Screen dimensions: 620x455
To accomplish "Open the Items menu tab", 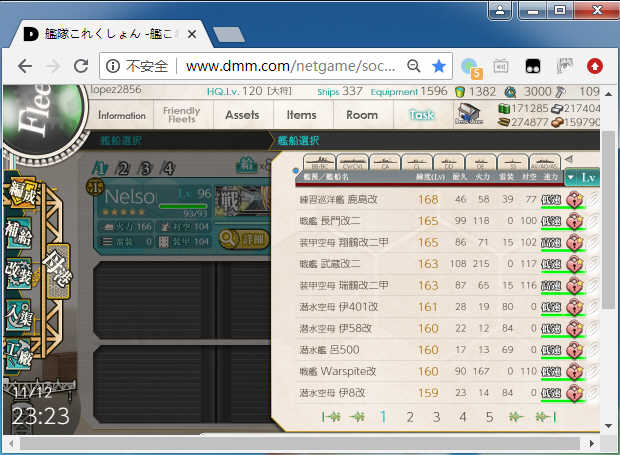I will [301, 115].
